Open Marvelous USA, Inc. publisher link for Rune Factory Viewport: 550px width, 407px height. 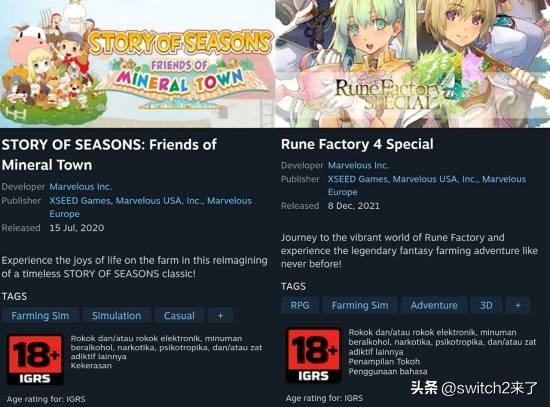click(x=435, y=179)
